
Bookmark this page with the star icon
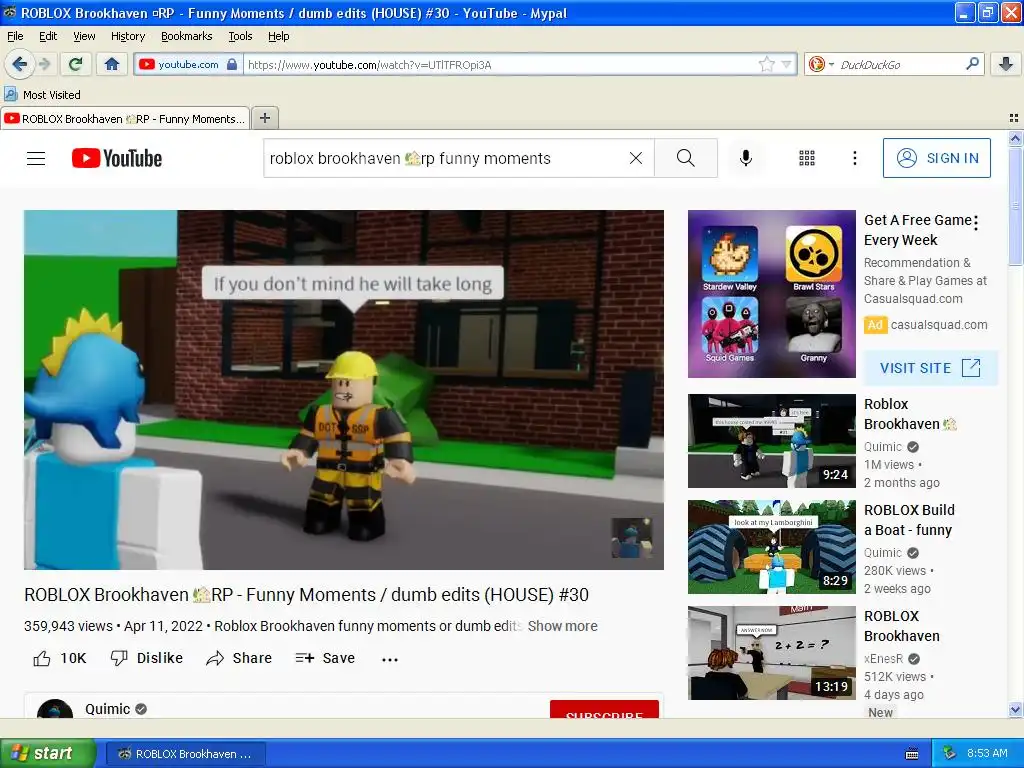tap(766, 64)
